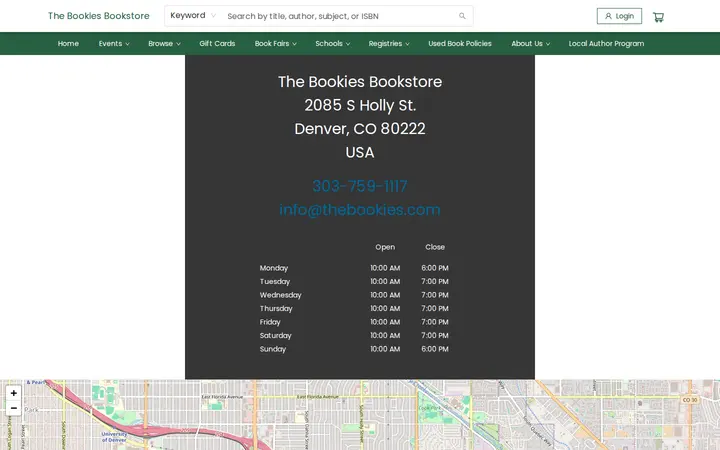Screen dimensions: 720x450
Task: Expand the Registries menu
Action: point(389,44)
